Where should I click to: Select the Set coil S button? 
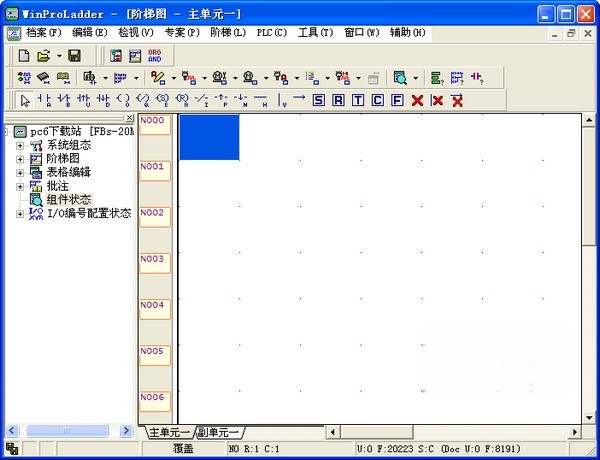318,100
